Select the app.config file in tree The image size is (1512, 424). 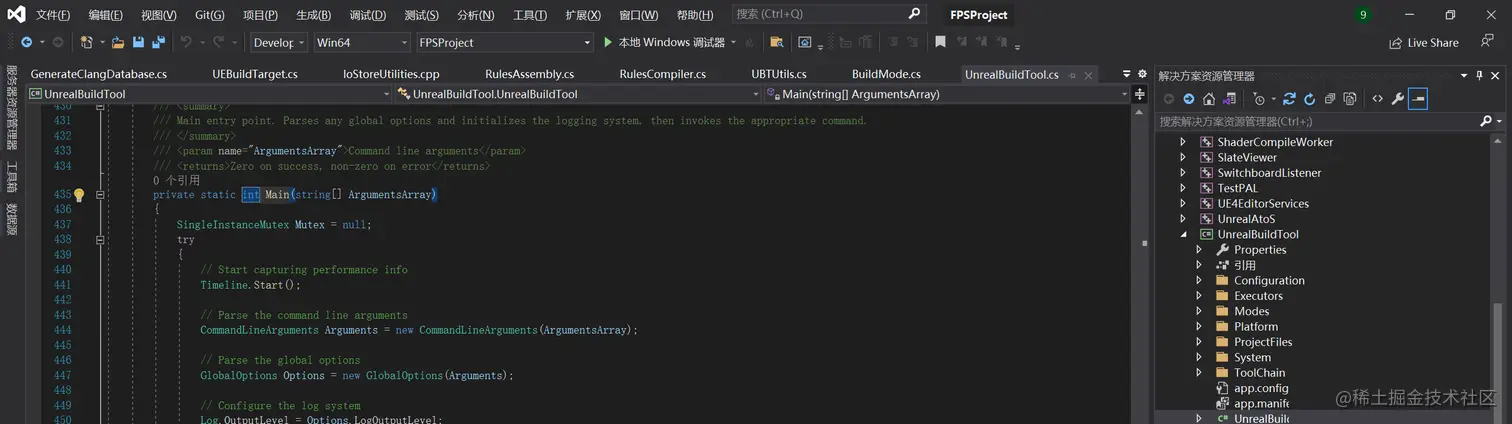pyautogui.click(x=1261, y=388)
